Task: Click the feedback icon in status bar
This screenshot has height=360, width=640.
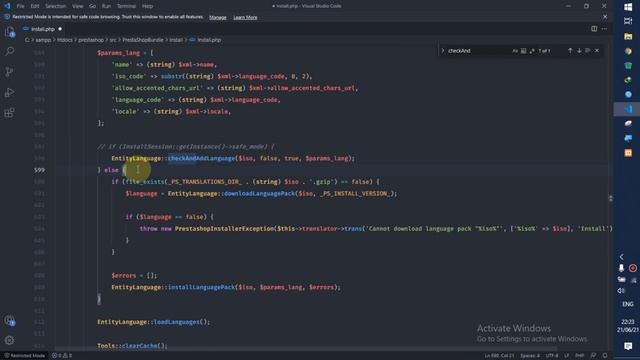Action: [593, 356]
